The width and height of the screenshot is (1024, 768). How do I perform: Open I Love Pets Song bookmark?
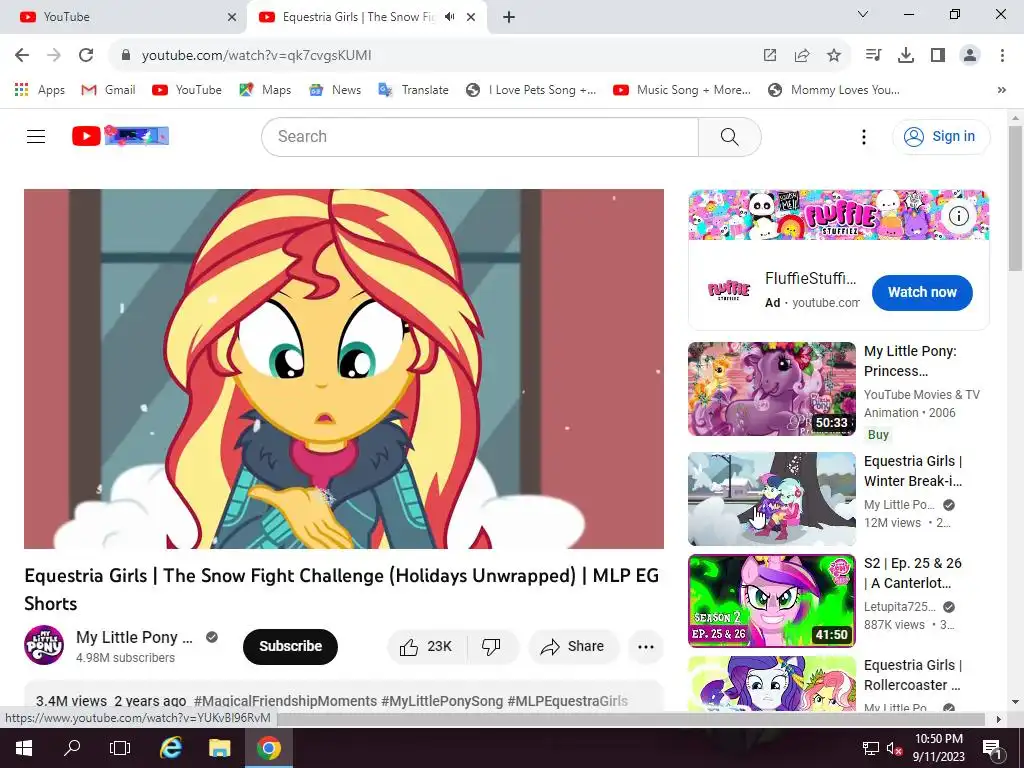point(531,90)
